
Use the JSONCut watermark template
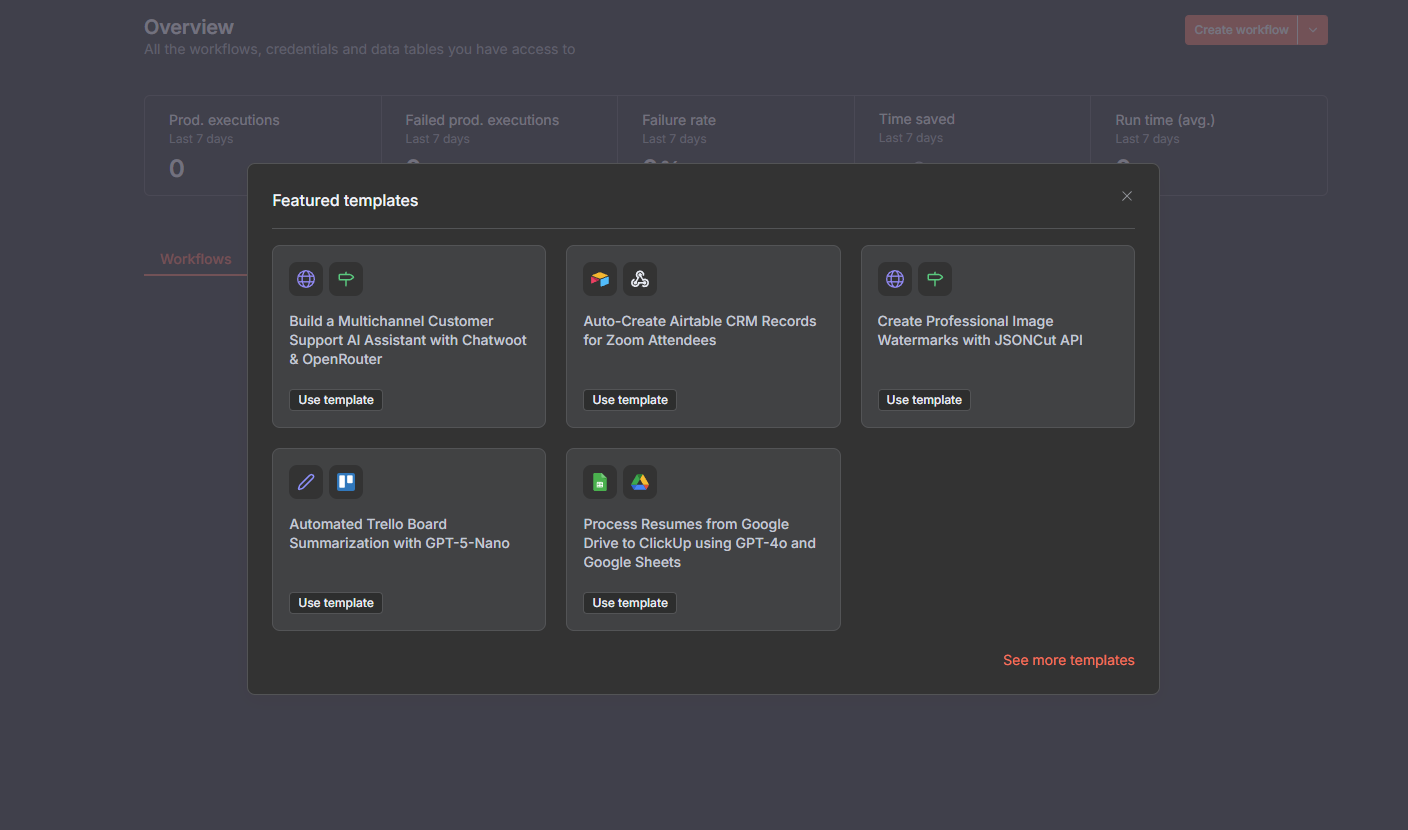[923, 399]
